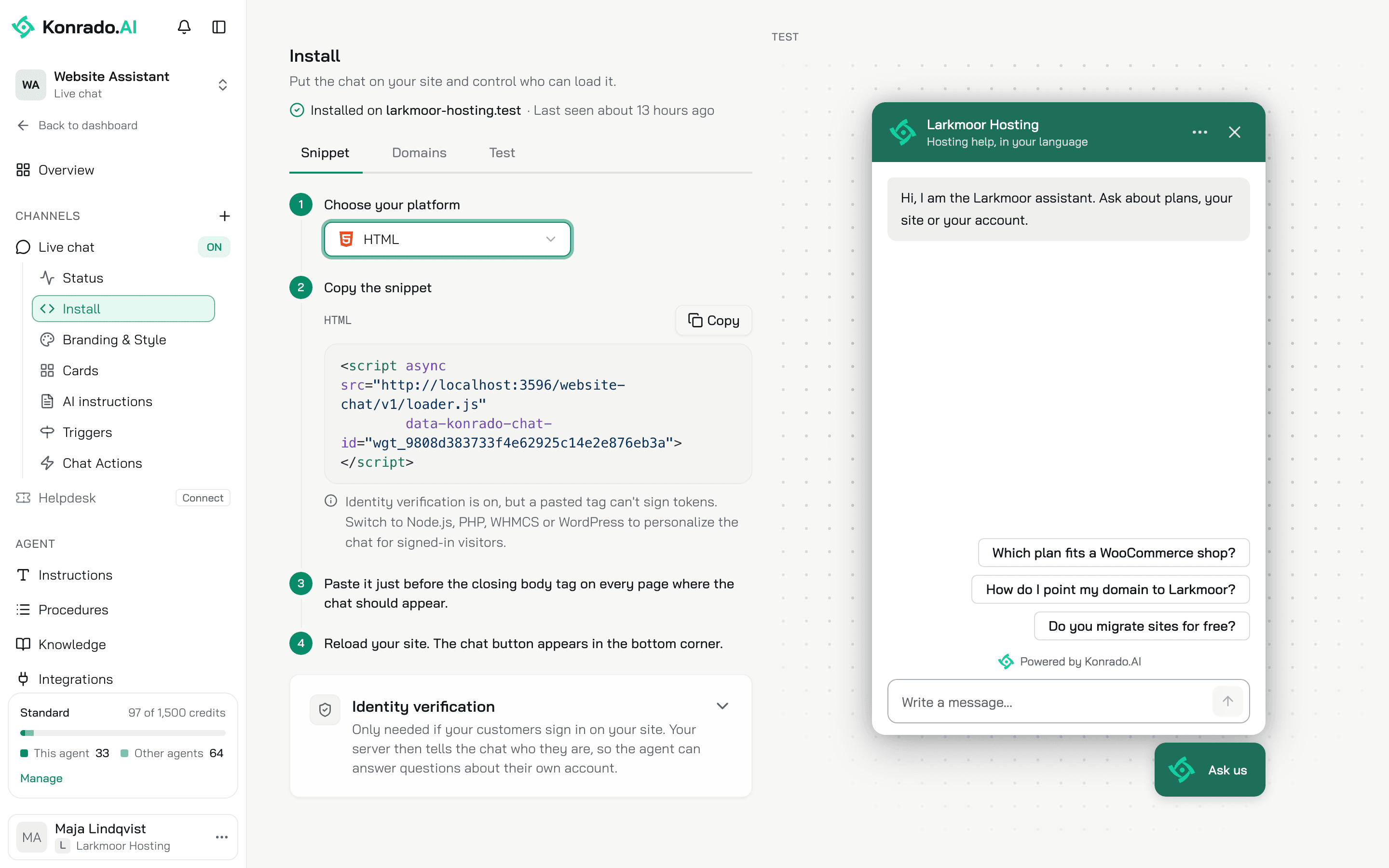Viewport: 1389px width, 868px height.
Task: Click the Helpdesk Connect button
Action: pyautogui.click(x=203, y=498)
